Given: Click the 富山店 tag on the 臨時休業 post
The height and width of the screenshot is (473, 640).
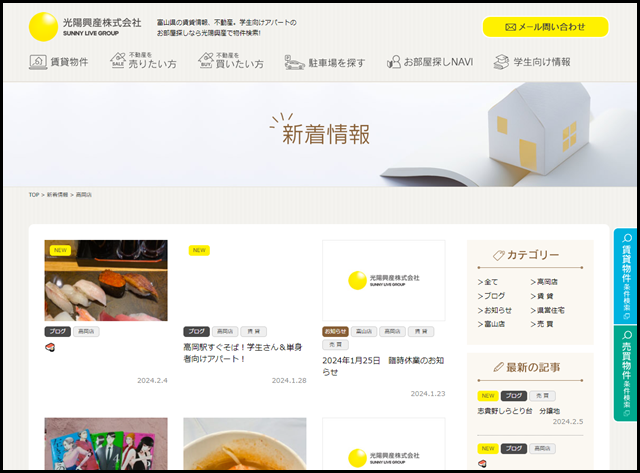Looking at the screenshot, I should click(x=364, y=332).
